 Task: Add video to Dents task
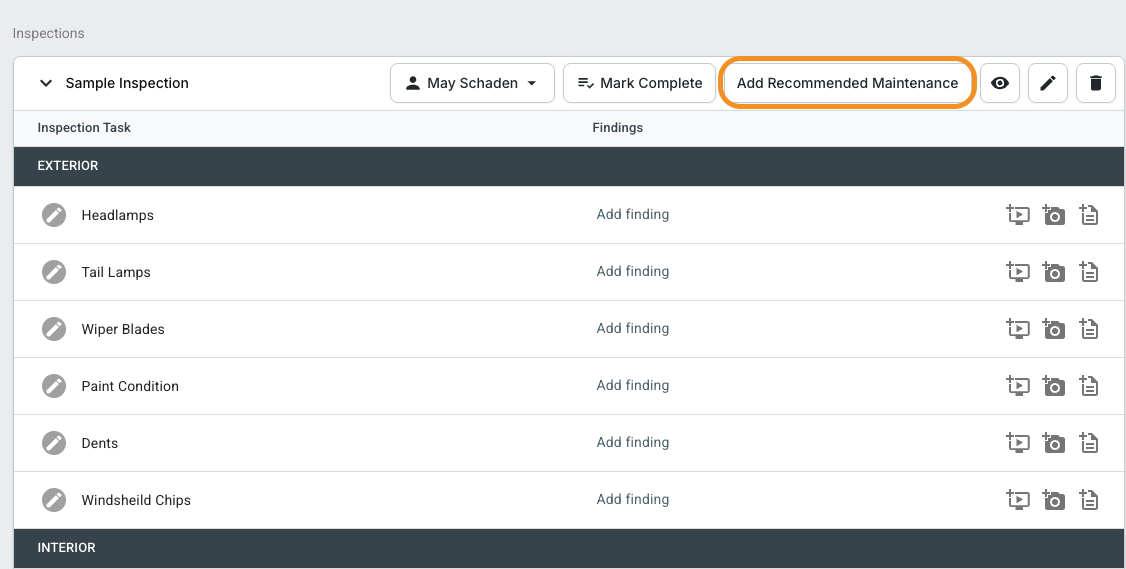tap(1018, 443)
